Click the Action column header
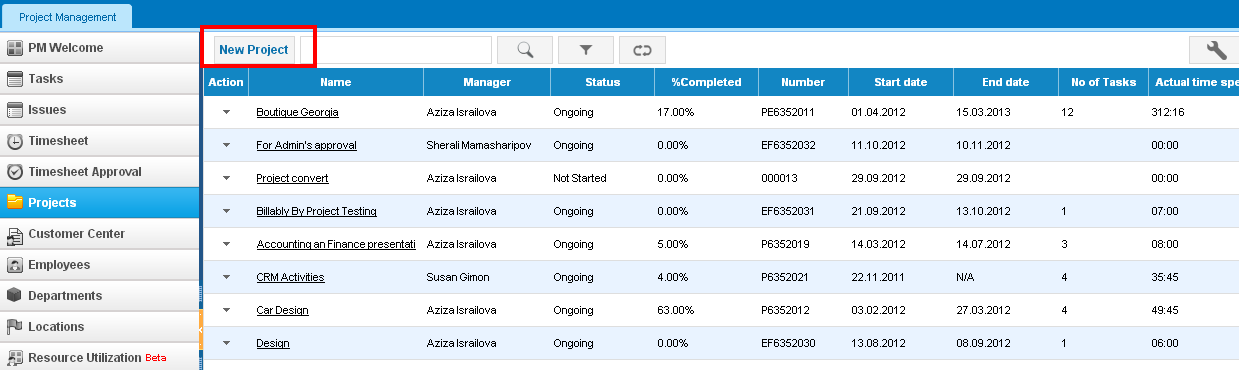This screenshot has height=370, width=1239. point(226,82)
